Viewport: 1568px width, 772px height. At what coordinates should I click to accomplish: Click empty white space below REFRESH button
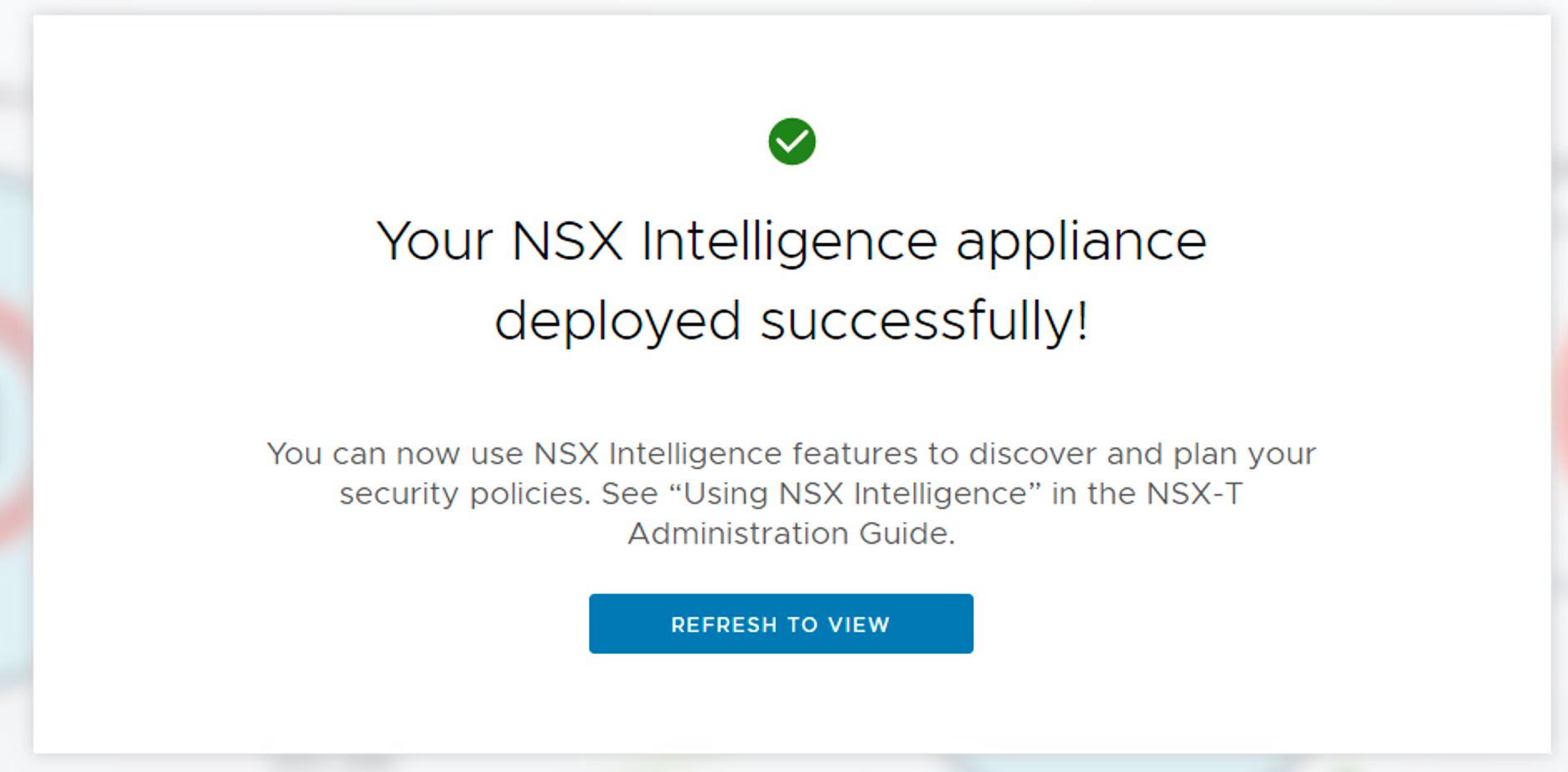781,705
